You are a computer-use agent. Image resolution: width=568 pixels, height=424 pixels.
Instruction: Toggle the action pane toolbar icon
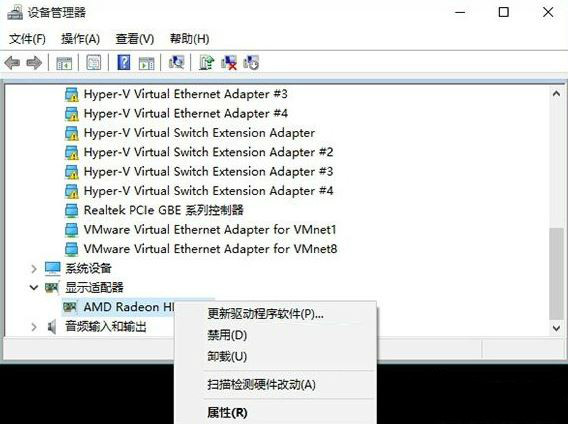[x=146, y=63]
